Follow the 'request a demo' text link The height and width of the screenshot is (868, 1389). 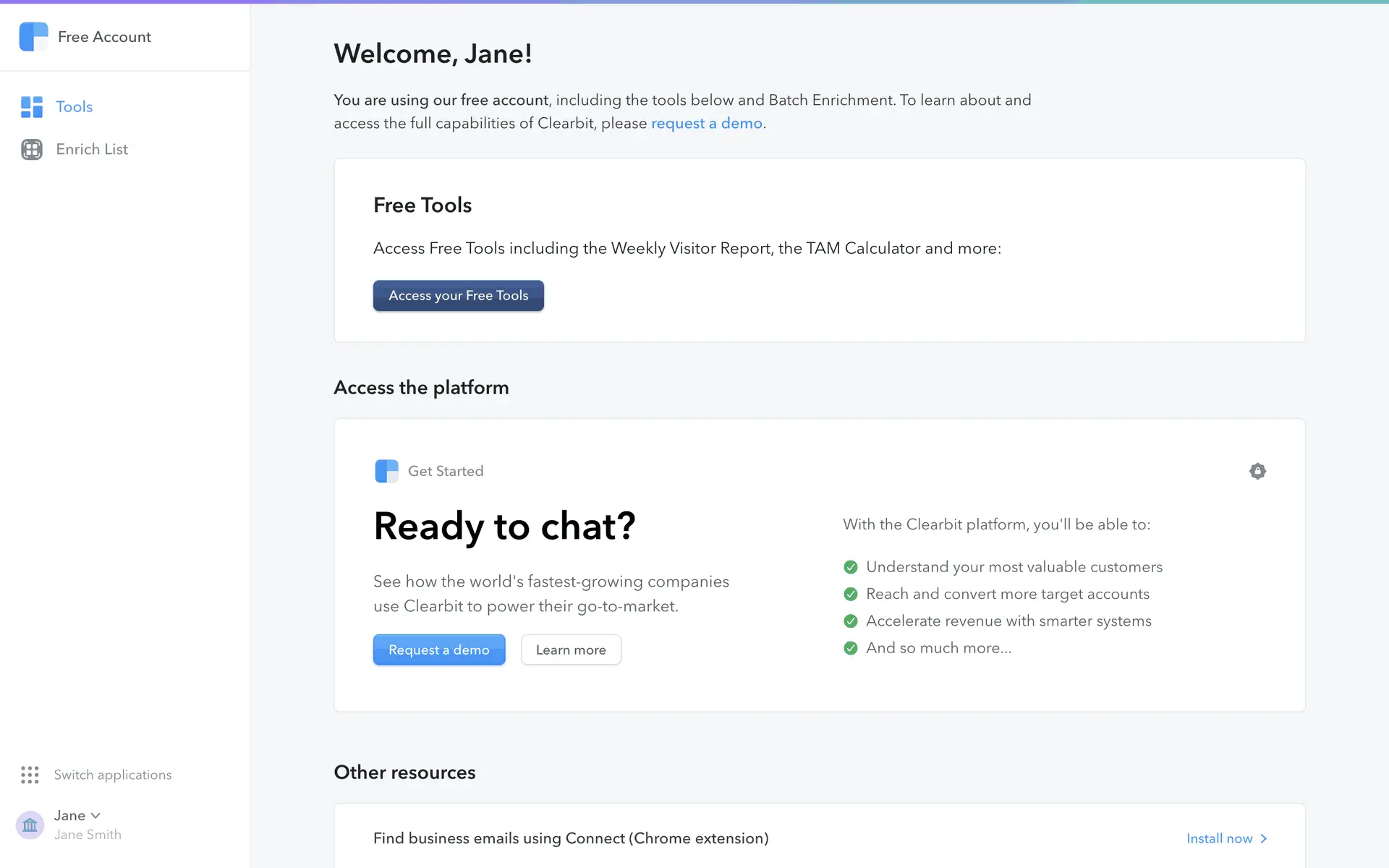(x=706, y=124)
